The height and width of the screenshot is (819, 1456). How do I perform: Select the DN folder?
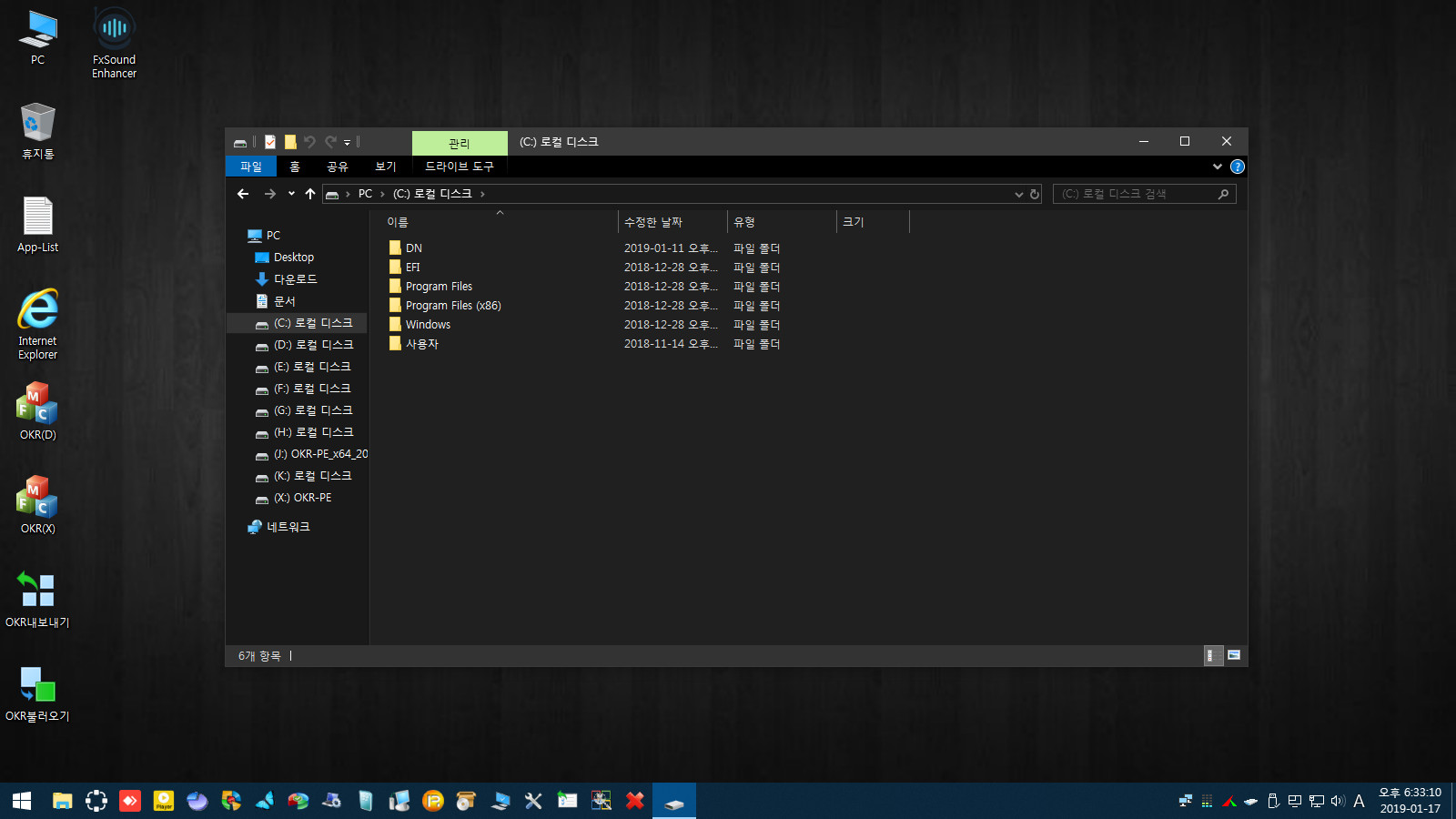point(405,248)
